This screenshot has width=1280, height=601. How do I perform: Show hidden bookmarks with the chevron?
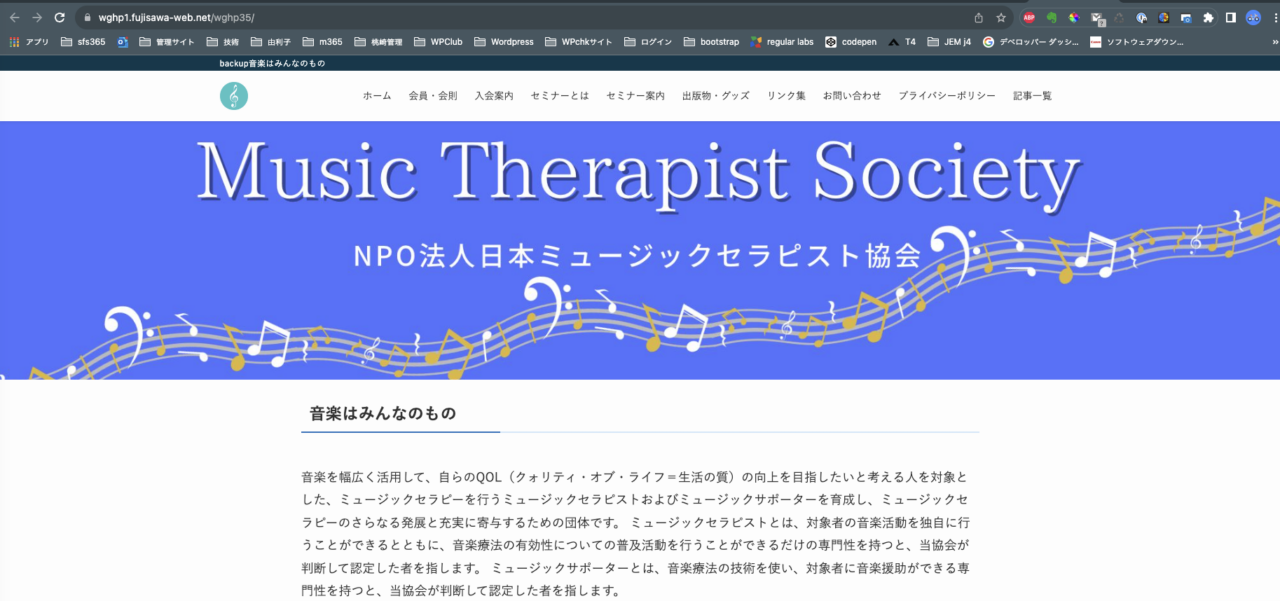[1273, 42]
